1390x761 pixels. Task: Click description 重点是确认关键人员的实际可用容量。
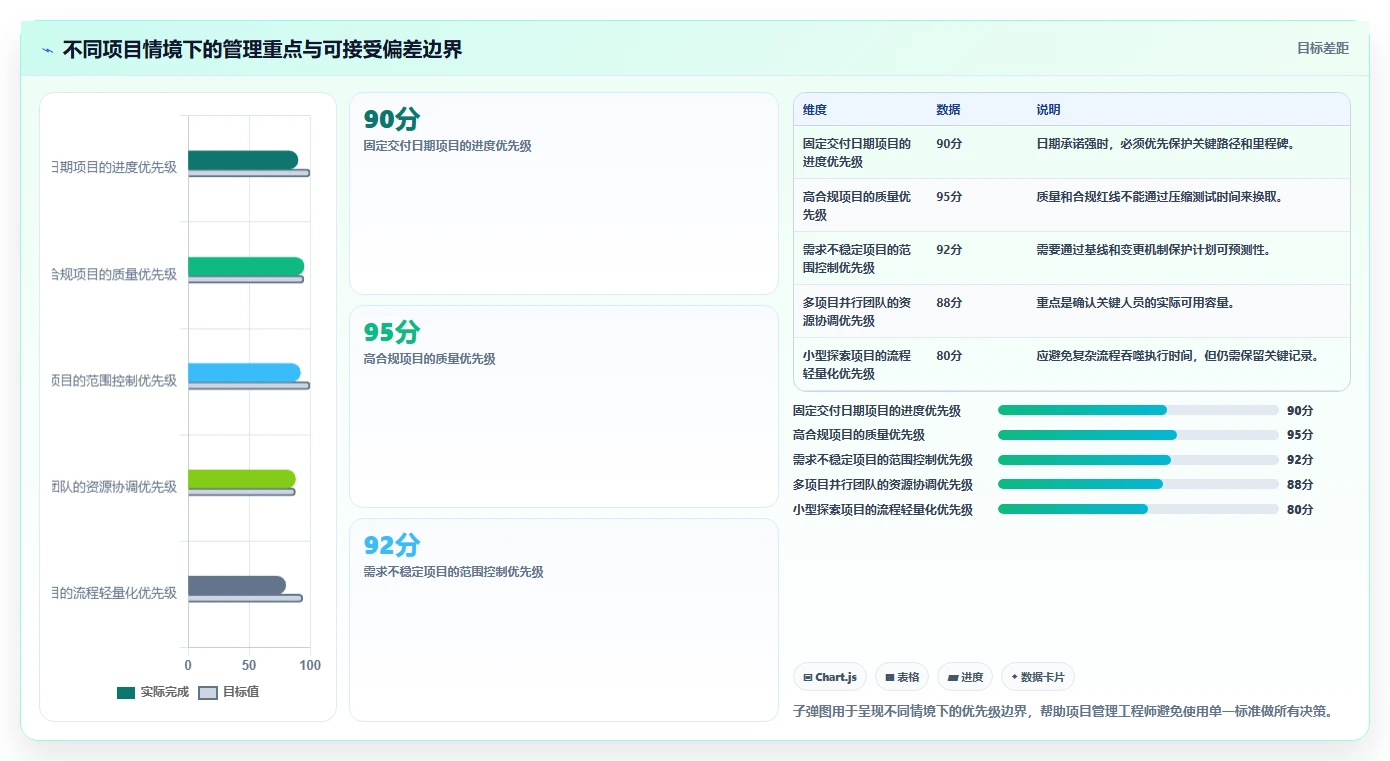coord(1136,302)
